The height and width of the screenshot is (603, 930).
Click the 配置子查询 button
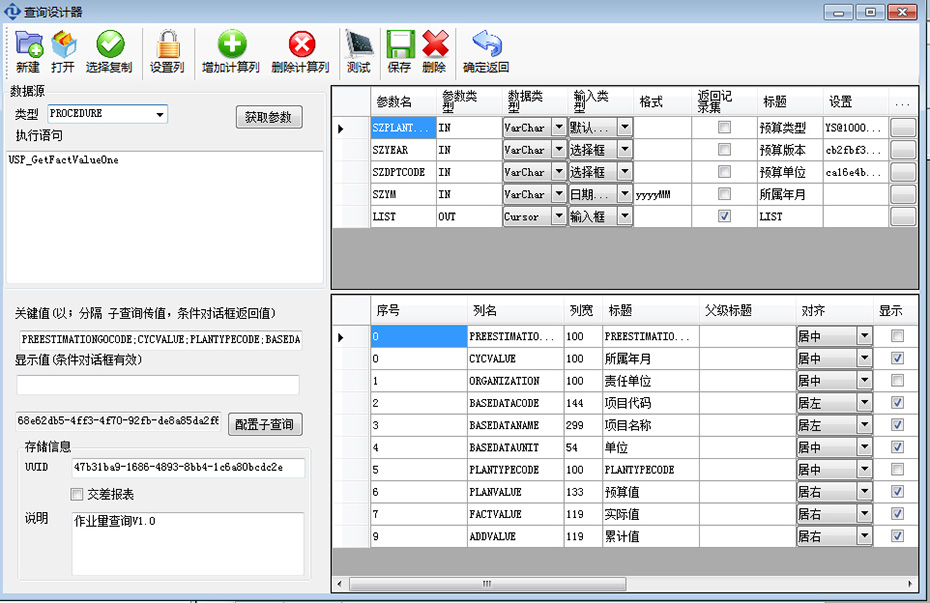pyautogui.click(x=265, y=423)
